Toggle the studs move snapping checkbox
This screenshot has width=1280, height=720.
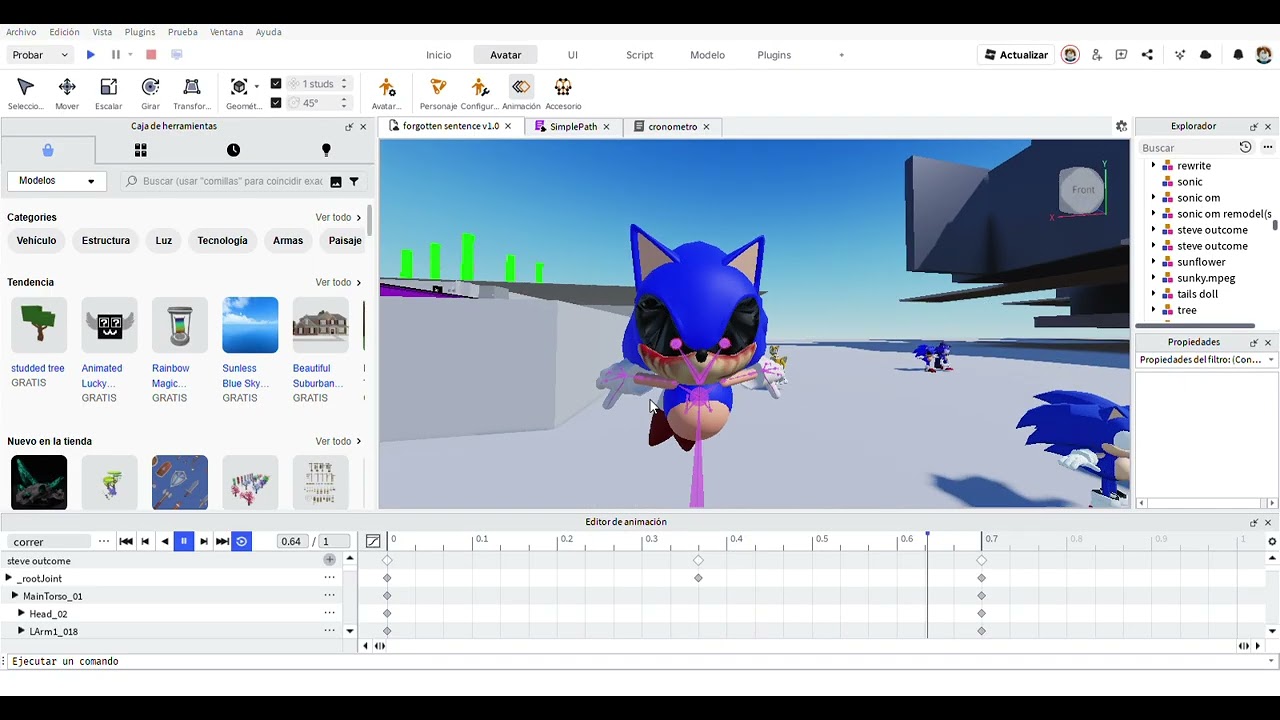coord(276,84)
